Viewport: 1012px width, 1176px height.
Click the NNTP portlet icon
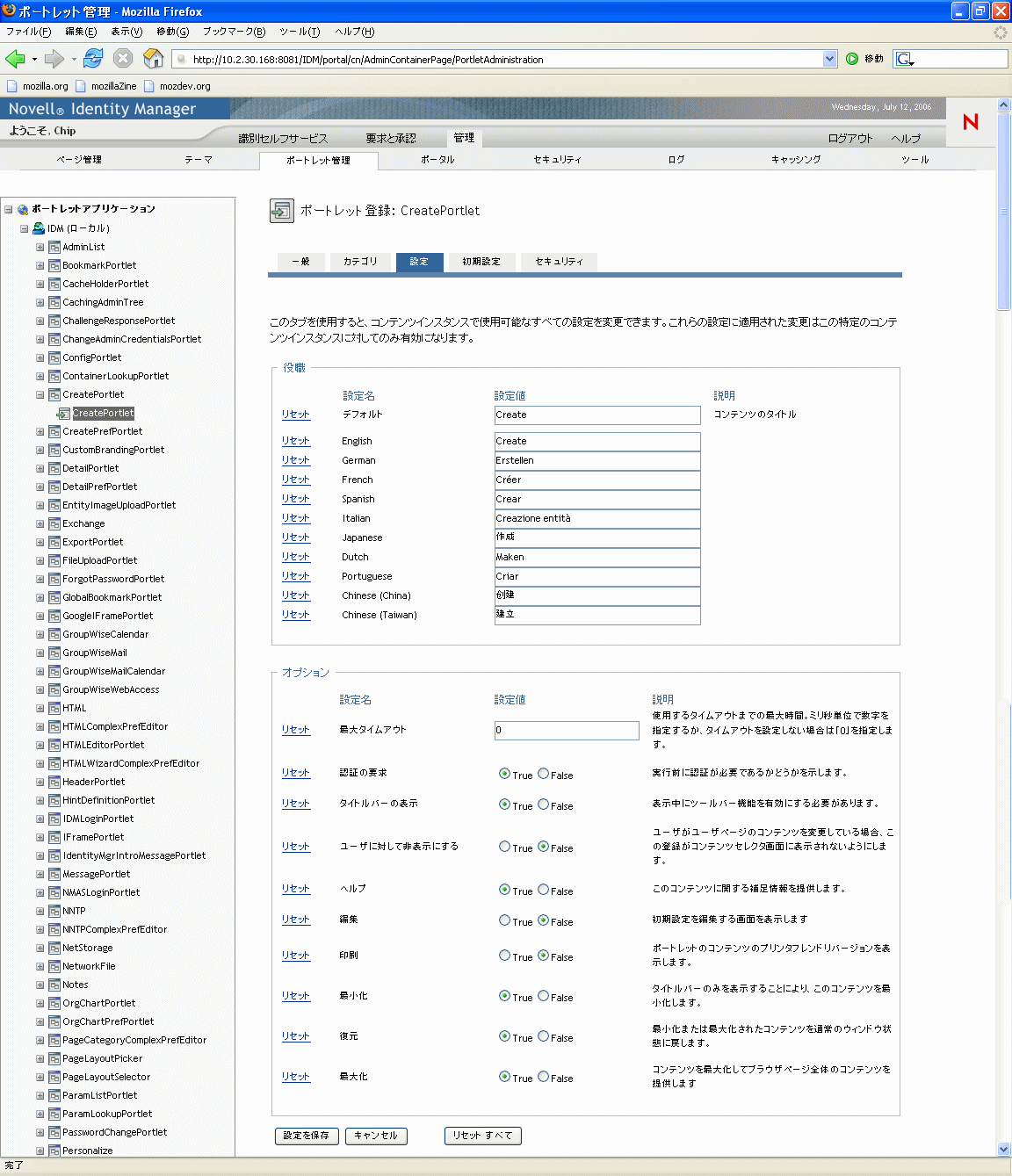click(54, 911)
